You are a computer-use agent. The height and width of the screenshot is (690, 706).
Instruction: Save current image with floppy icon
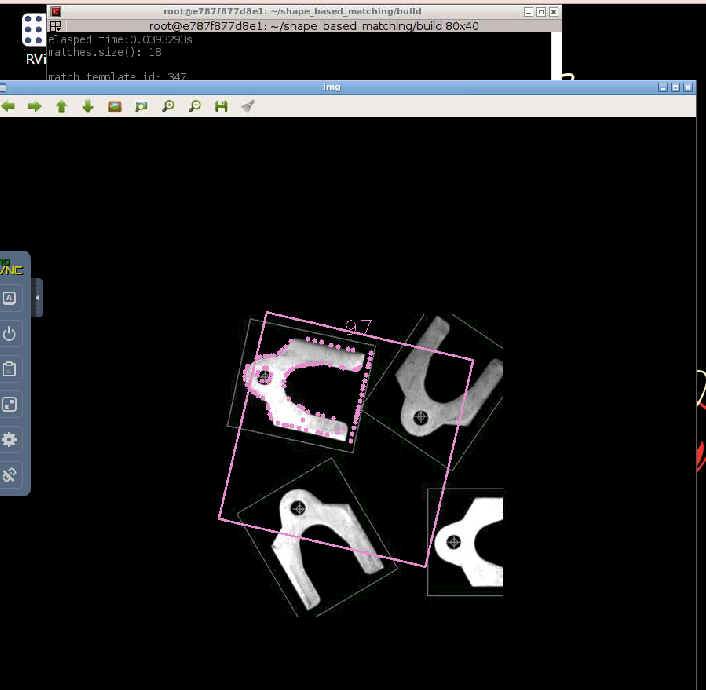pyautogui.click(x=221, y=106)
